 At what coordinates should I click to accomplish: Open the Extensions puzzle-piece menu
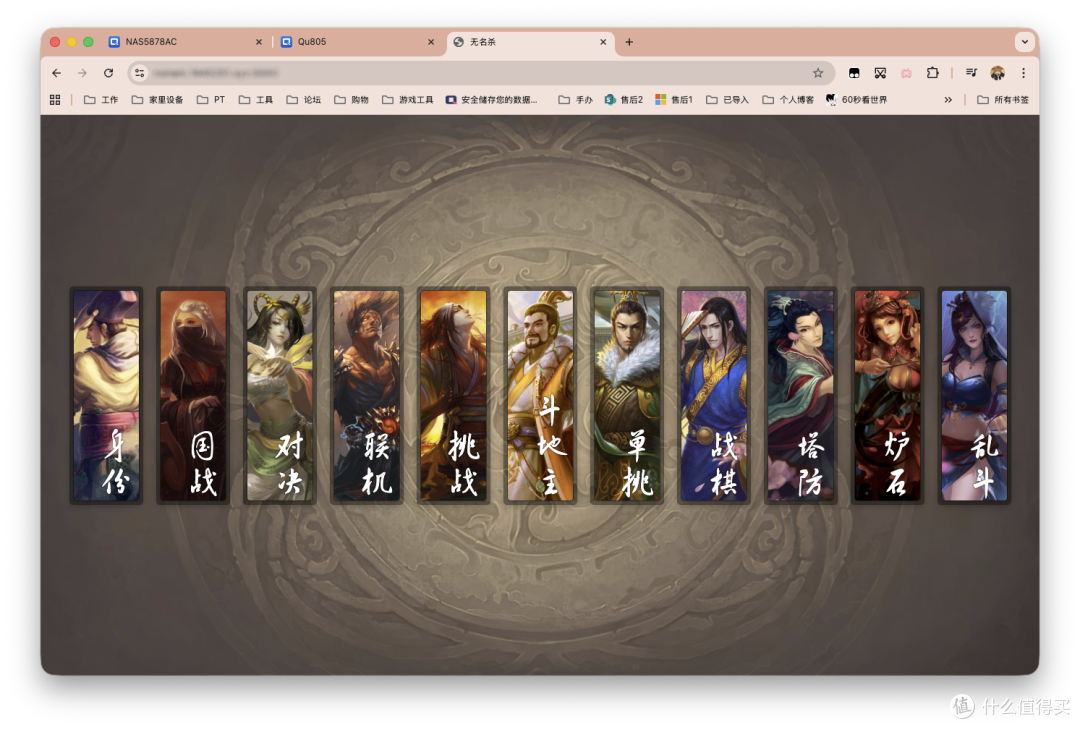click(933, 73)
